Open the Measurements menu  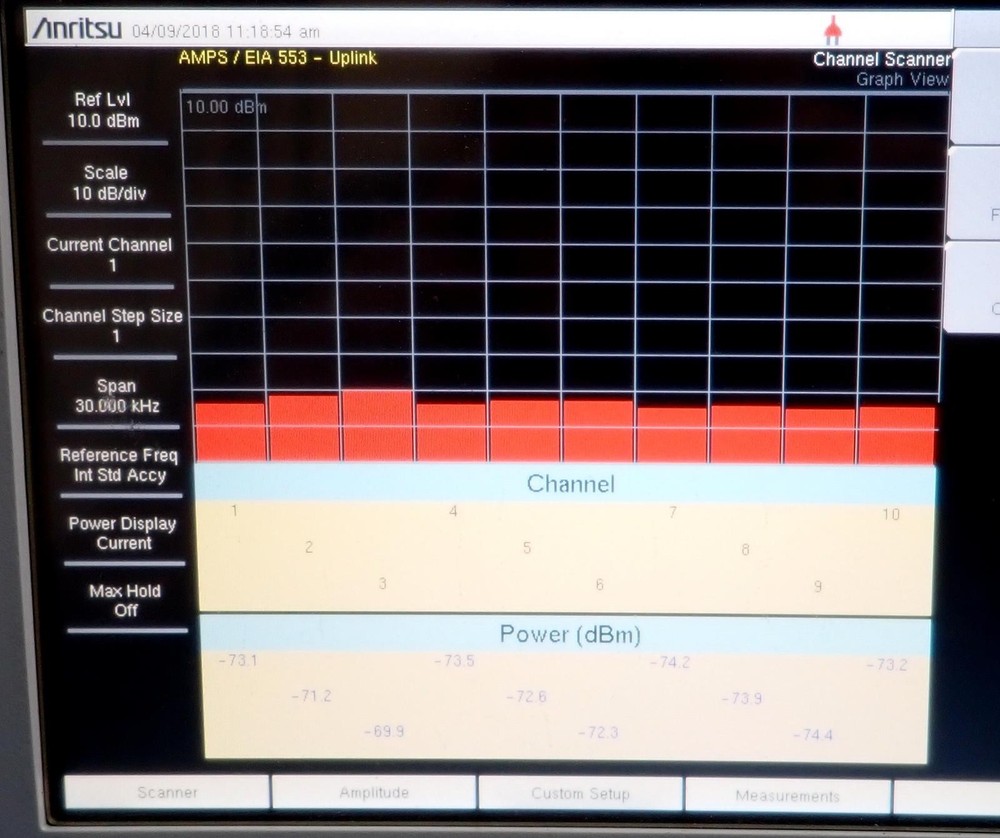tap(788, 795)
